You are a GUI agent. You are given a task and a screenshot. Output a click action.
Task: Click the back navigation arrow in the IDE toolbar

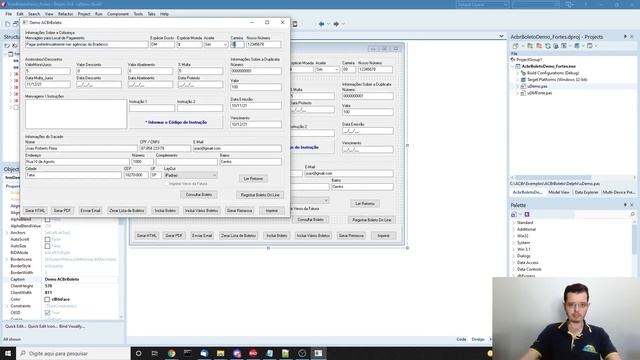321,24
